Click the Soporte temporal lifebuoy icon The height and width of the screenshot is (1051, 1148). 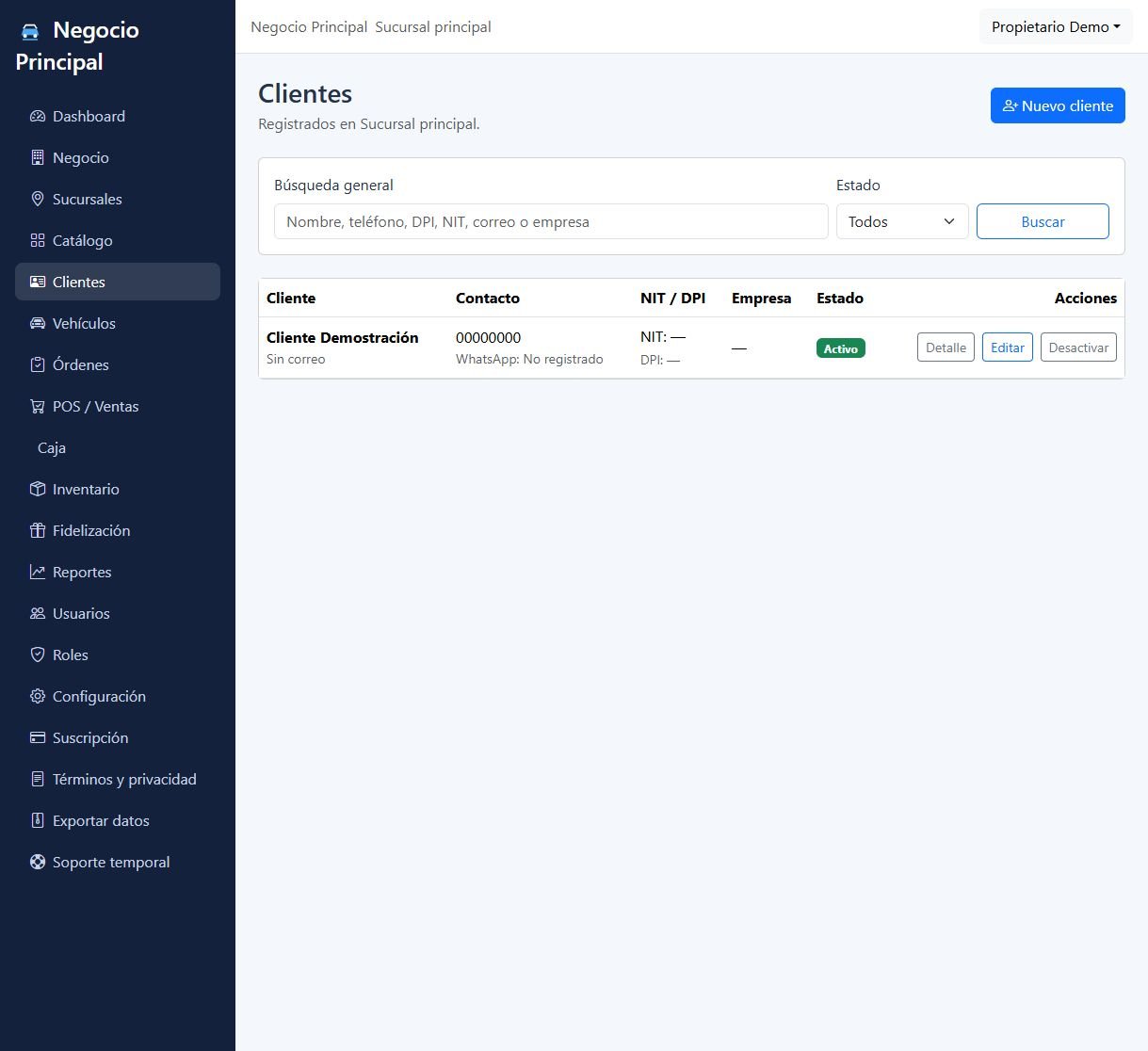pos(38,863)
